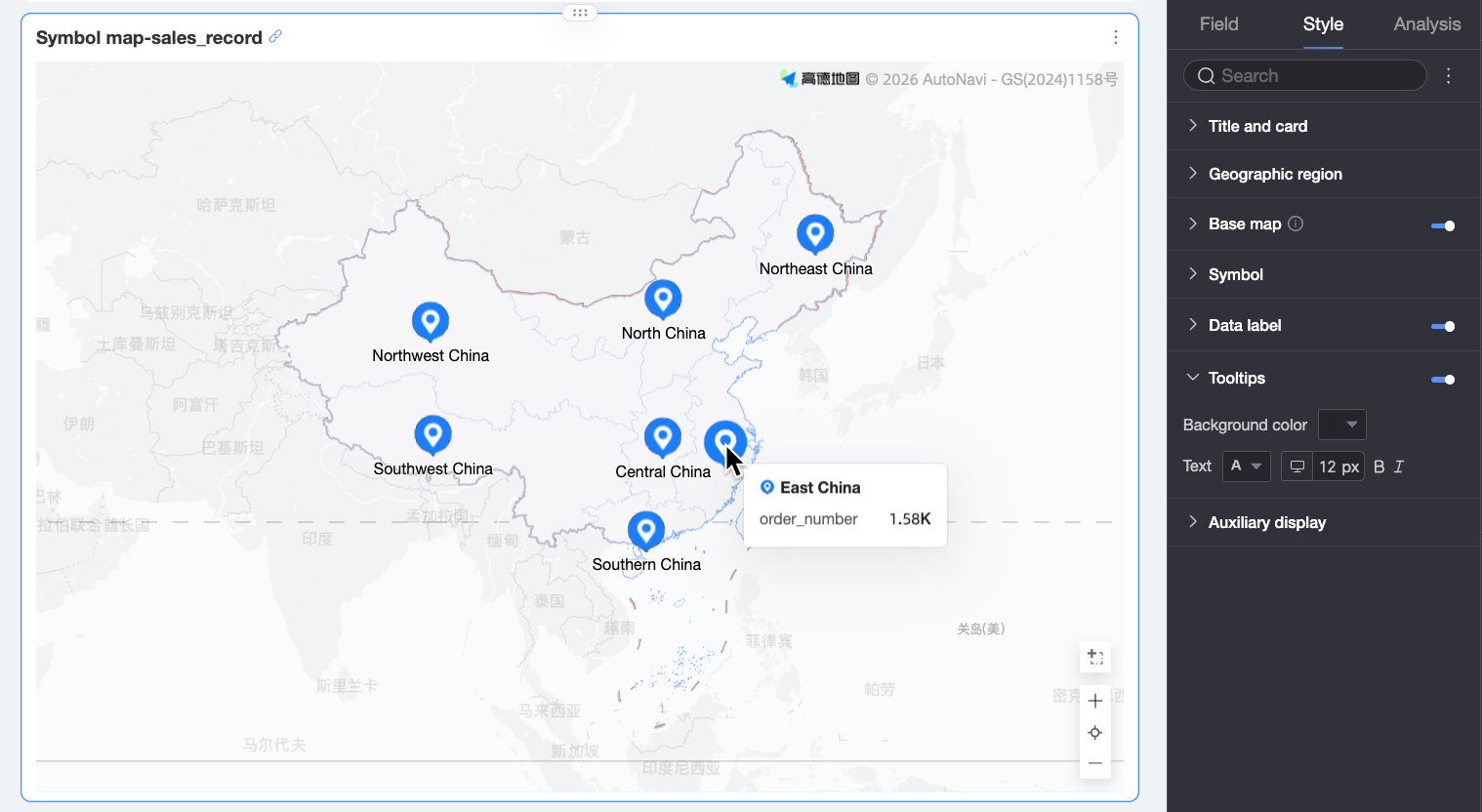Zoom out the map with minus button

click(1095, 763)
